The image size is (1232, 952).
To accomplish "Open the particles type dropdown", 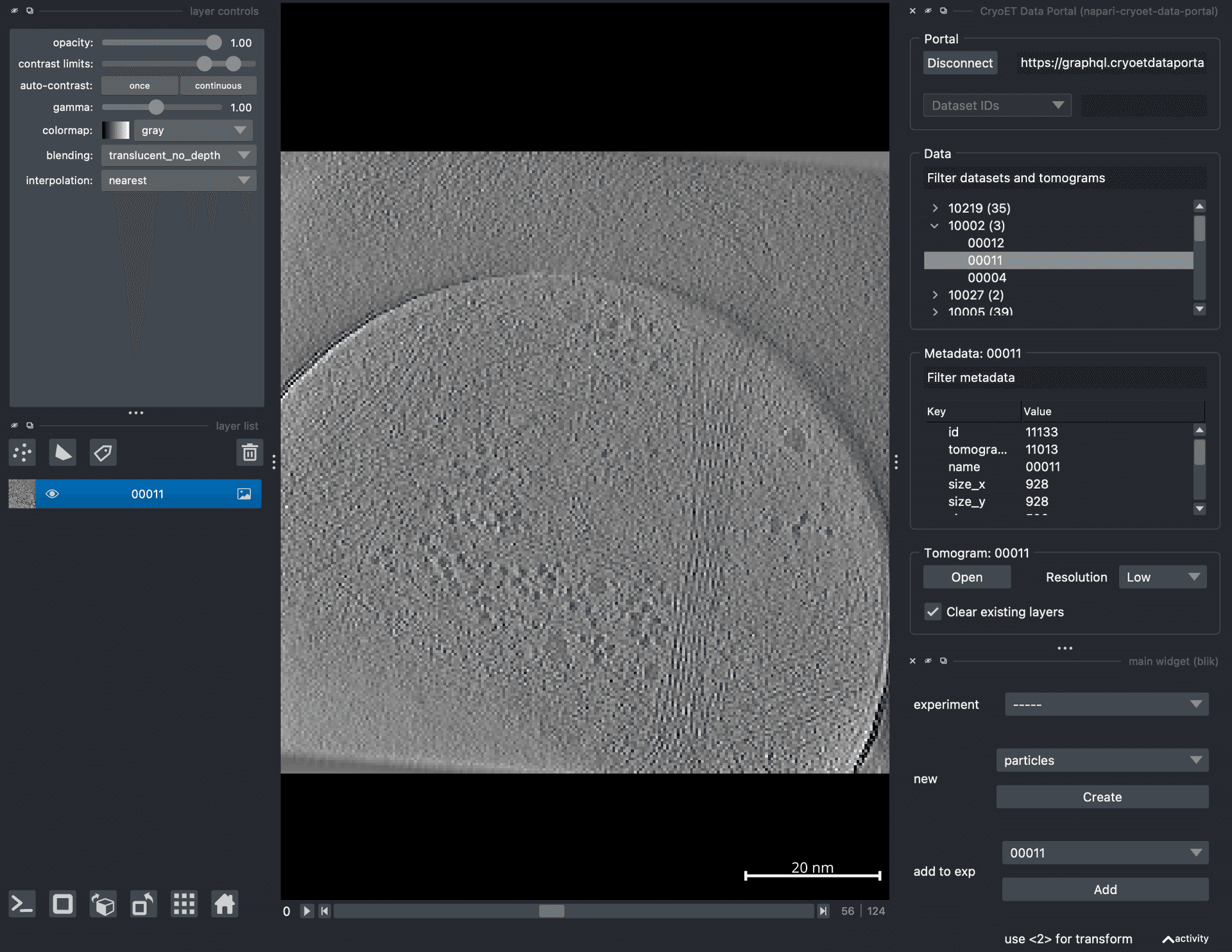I will 1102,760.
